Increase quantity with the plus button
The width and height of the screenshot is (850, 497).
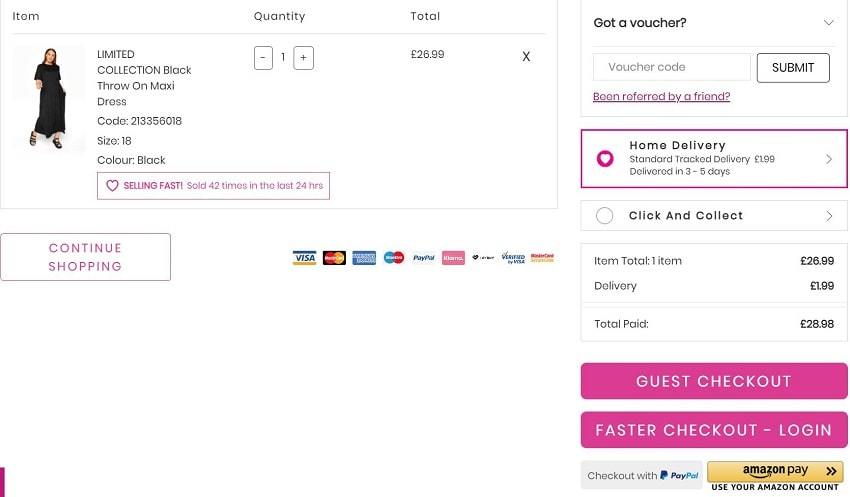click(304, 58)
